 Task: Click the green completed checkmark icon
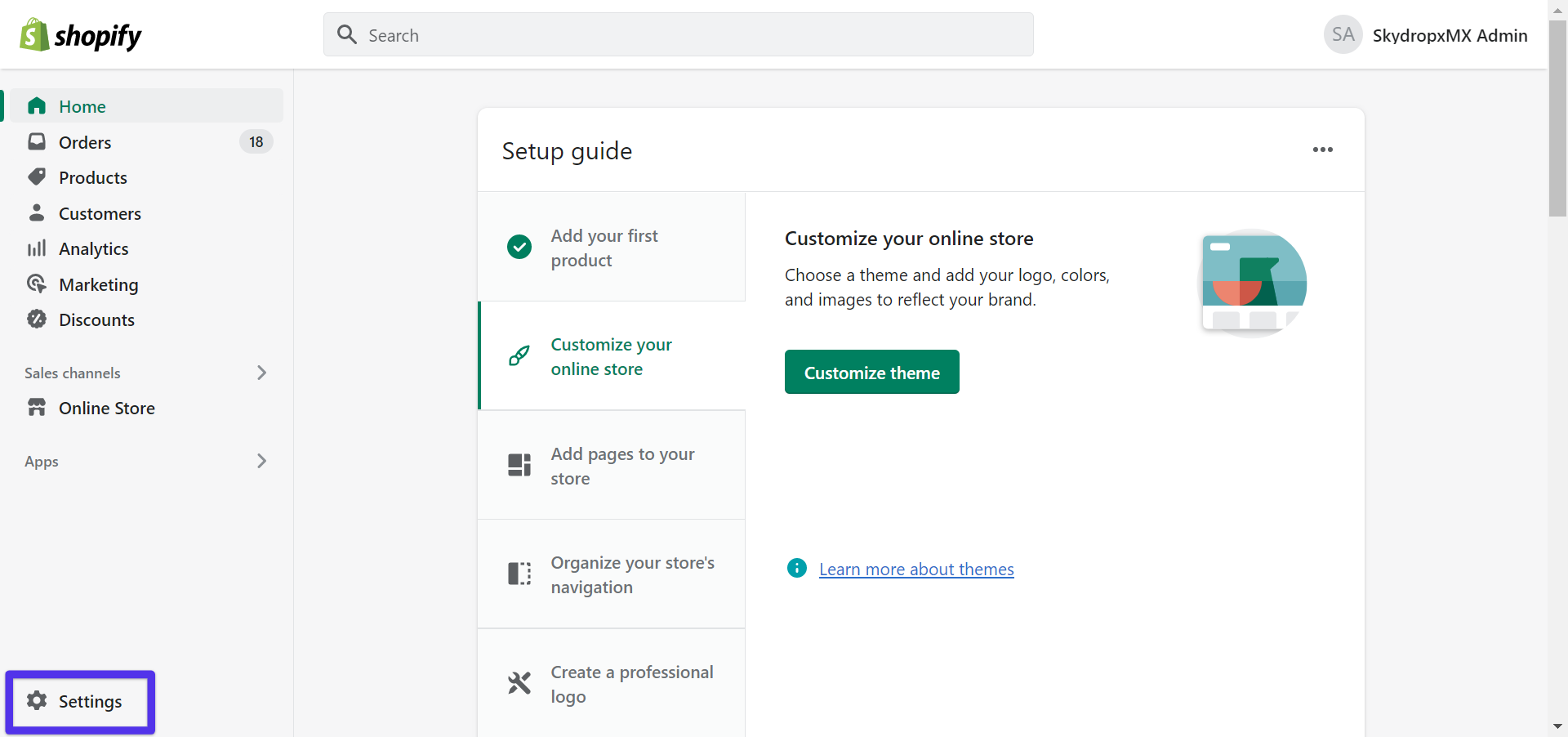click(519, 247)
